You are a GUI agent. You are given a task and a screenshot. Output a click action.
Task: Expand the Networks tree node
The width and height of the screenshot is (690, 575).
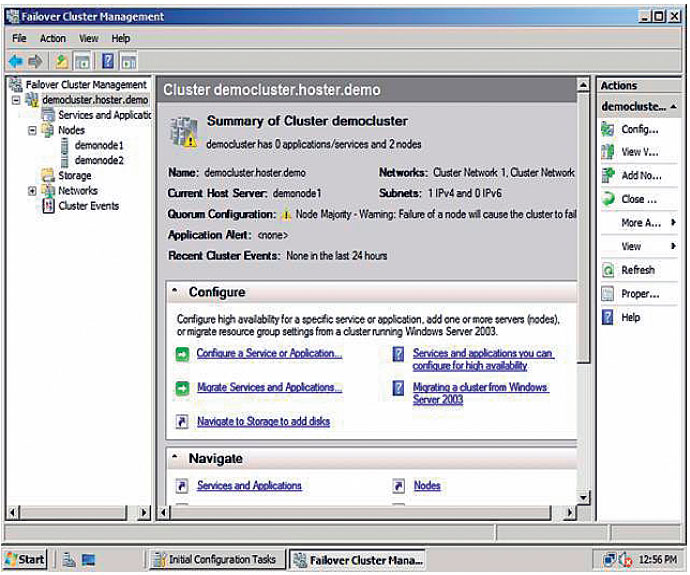[32, 191]
